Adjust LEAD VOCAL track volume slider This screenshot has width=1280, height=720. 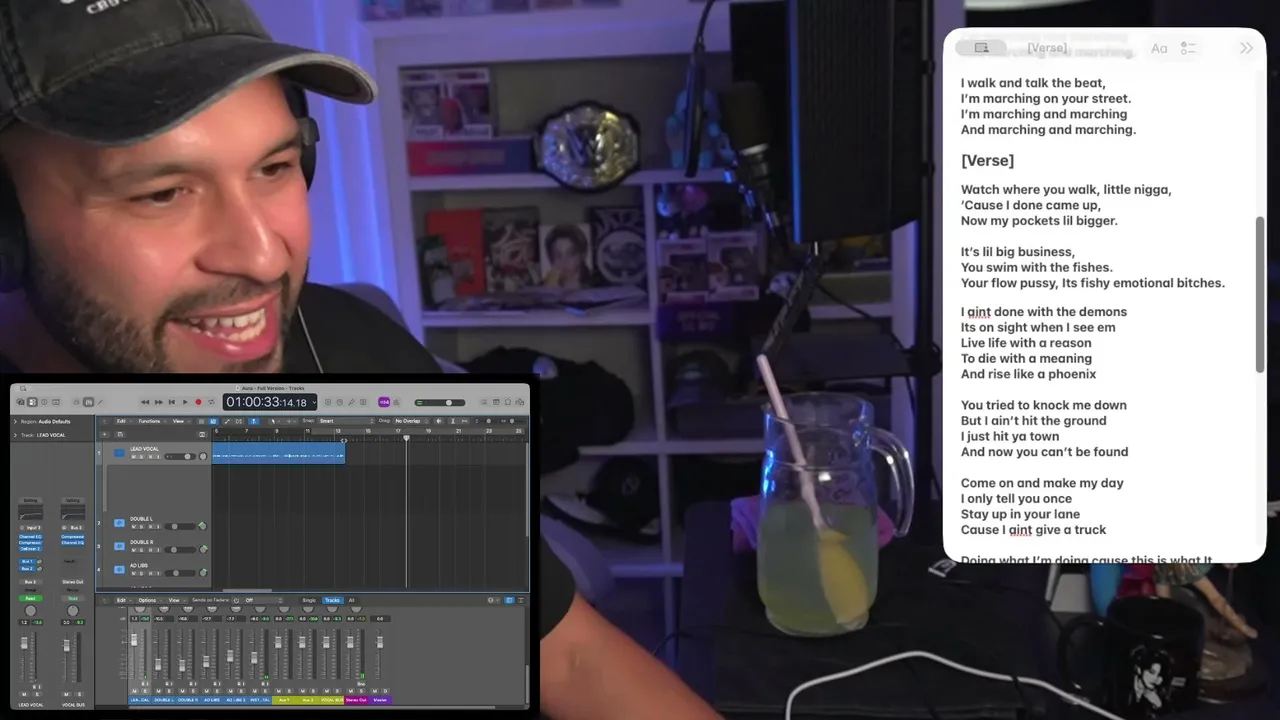coord(180,457)
